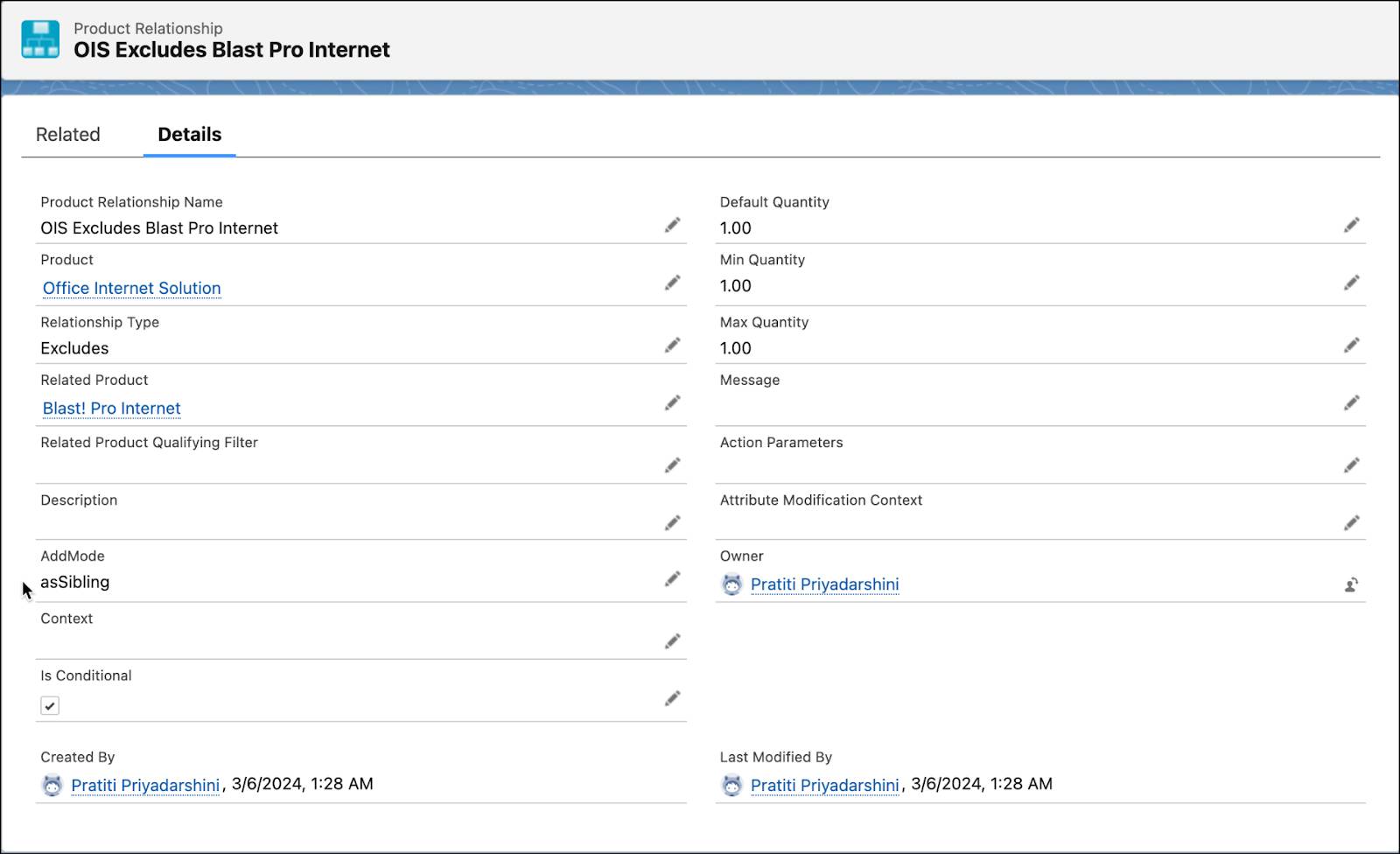Screen dimensions: 1400x854
Task: Click the Product Relationship header icon
Action: click(40, 39)
